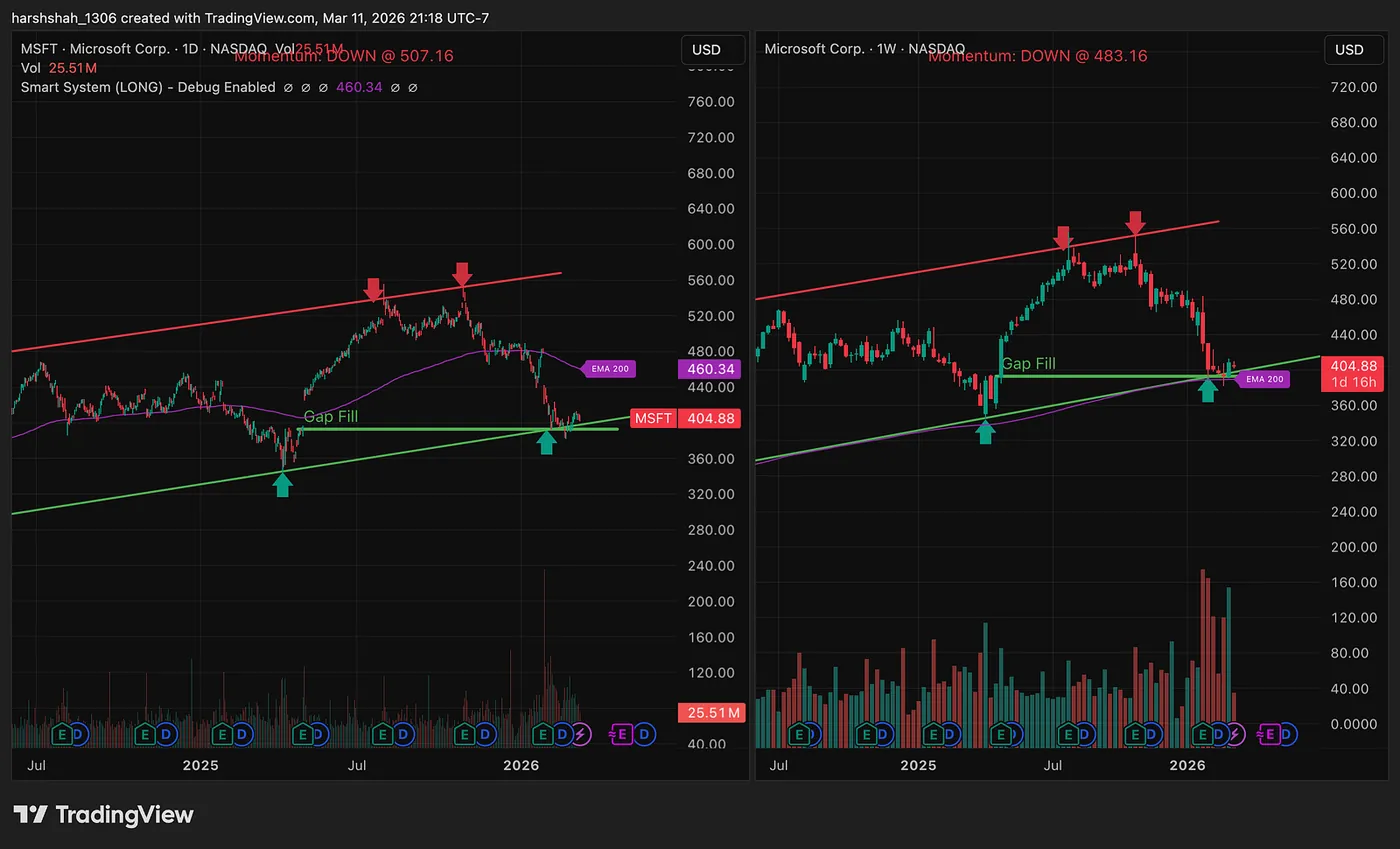Click the harshshah_1306 created with TradingView.com caption
1400x849 pixels.
250,18
